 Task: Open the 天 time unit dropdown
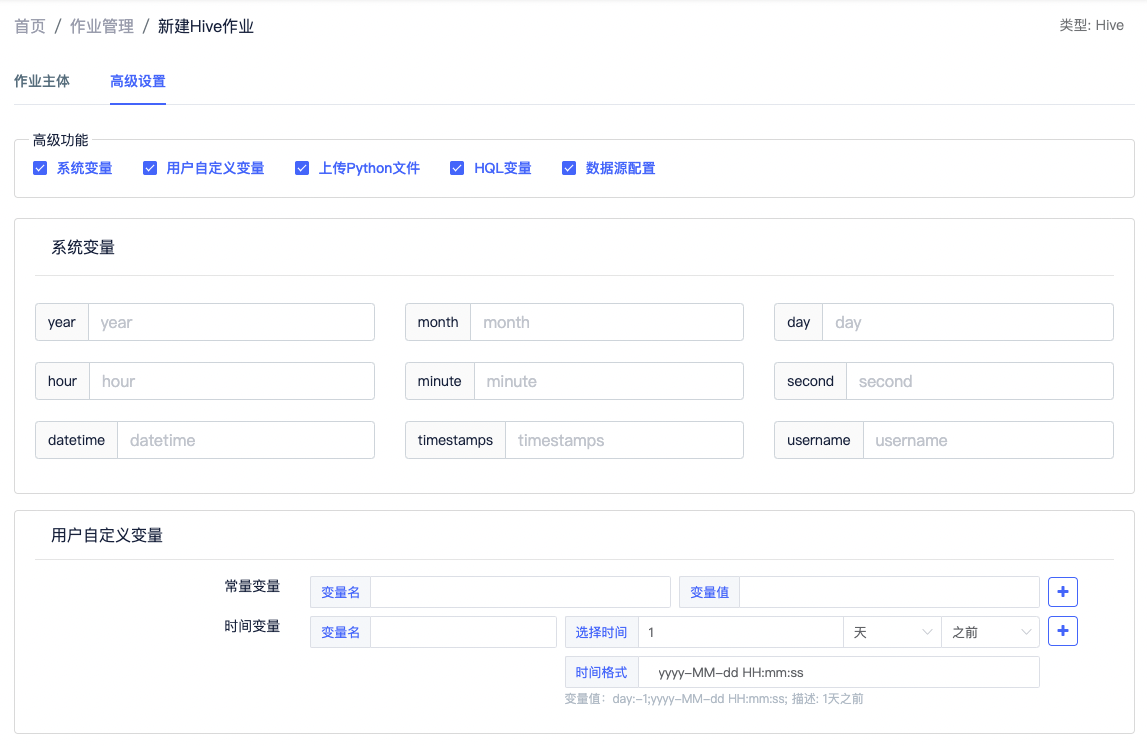coord(892,632)
